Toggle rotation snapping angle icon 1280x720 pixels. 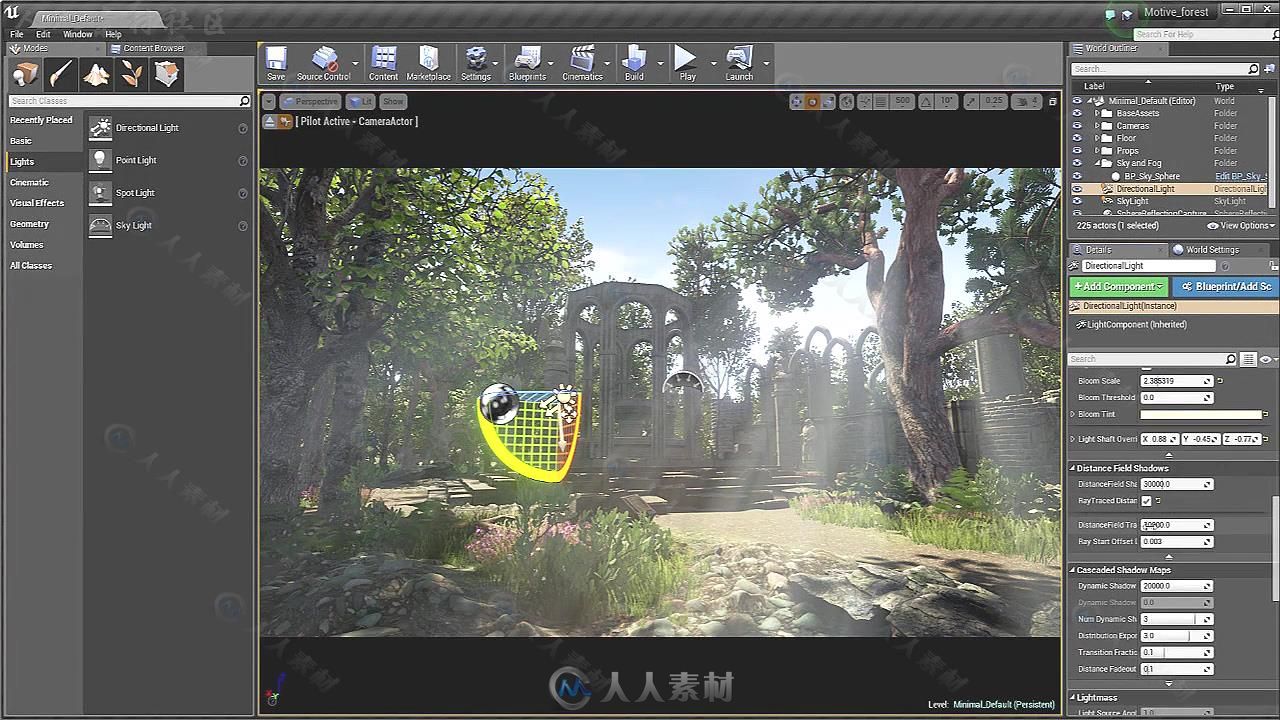pyautogui.click(x=926, y=101)
